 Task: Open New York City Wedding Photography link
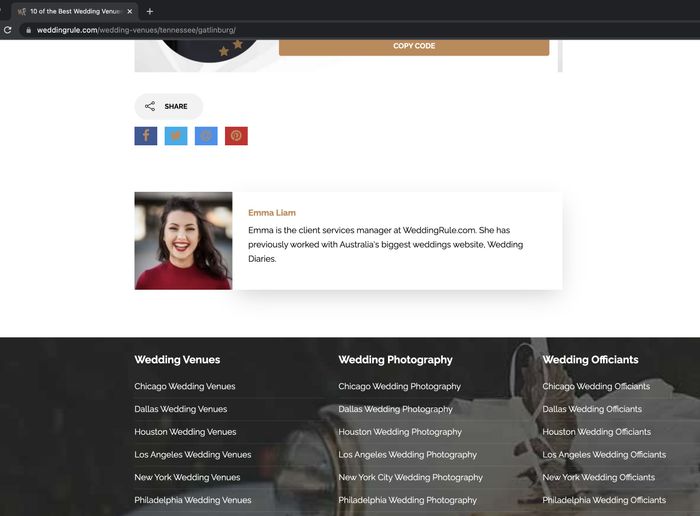coord(411,477)
